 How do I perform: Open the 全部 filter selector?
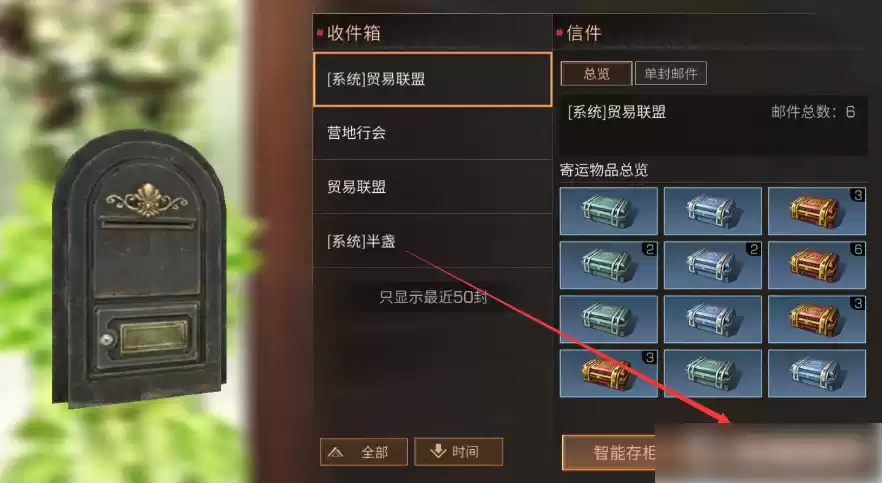(363, 452)
